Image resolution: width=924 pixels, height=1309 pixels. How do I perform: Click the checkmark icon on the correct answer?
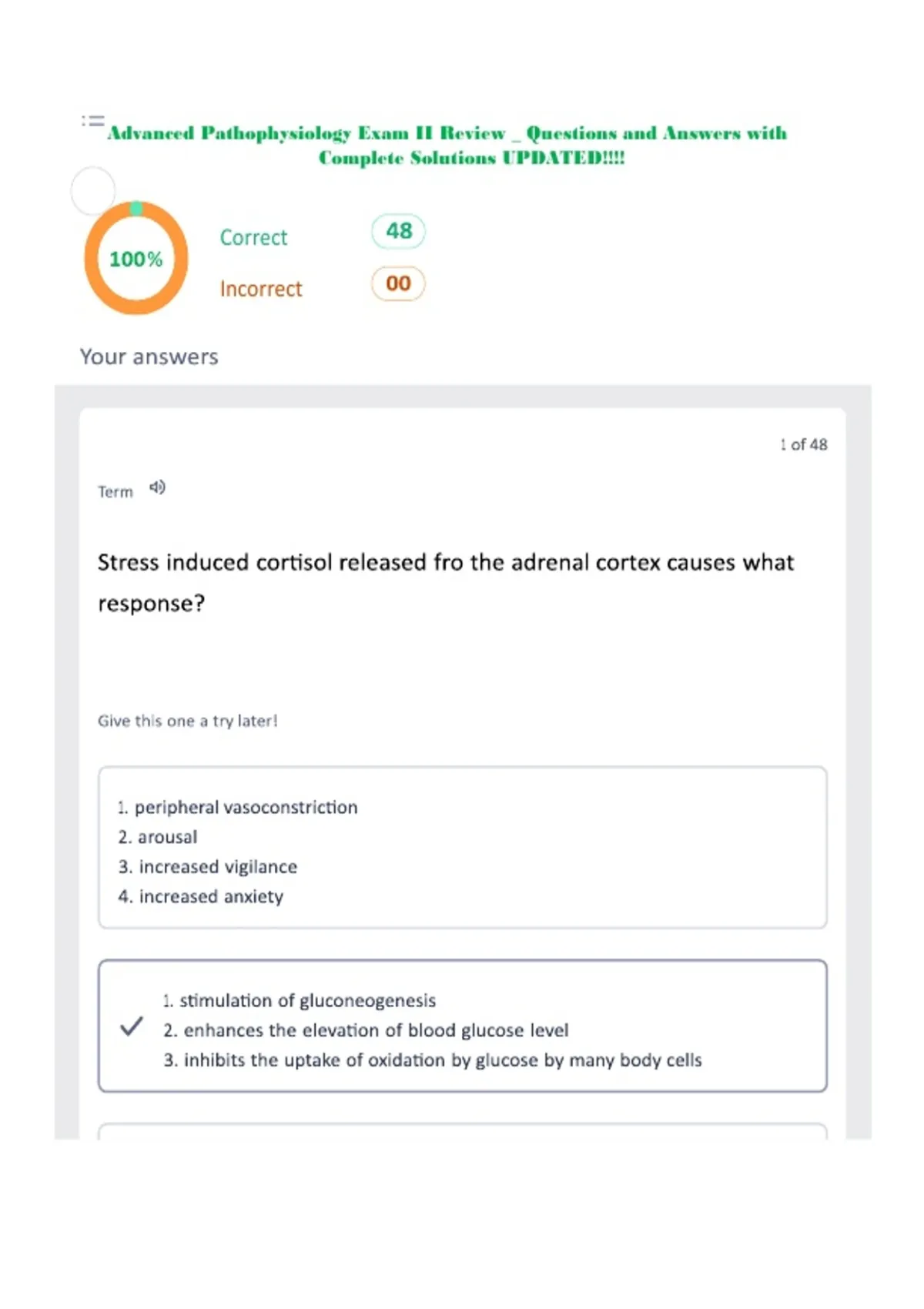tap(132, 1026)
